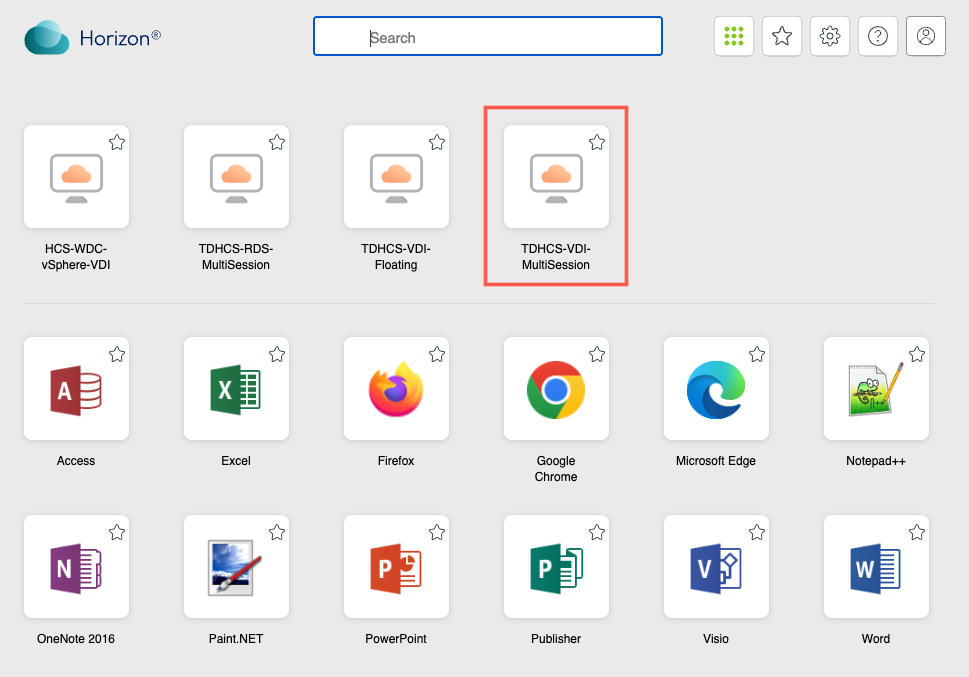Screen dimensions: 969x677
Task: Star the PowerPoint app as favorite
Action: coord(437,532)
